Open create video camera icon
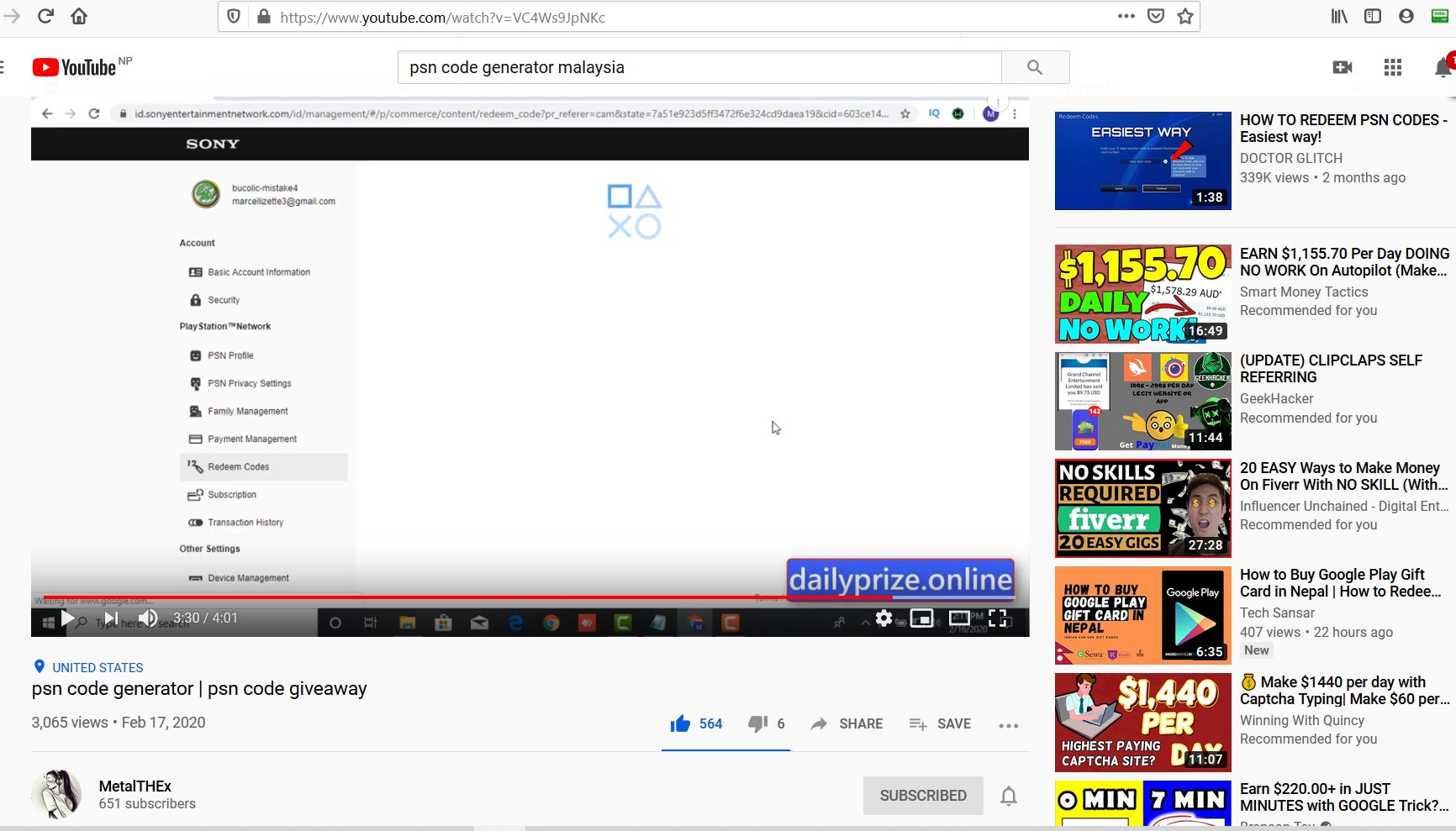This screenshot has height=831, width=1456. coord(1343,67)
